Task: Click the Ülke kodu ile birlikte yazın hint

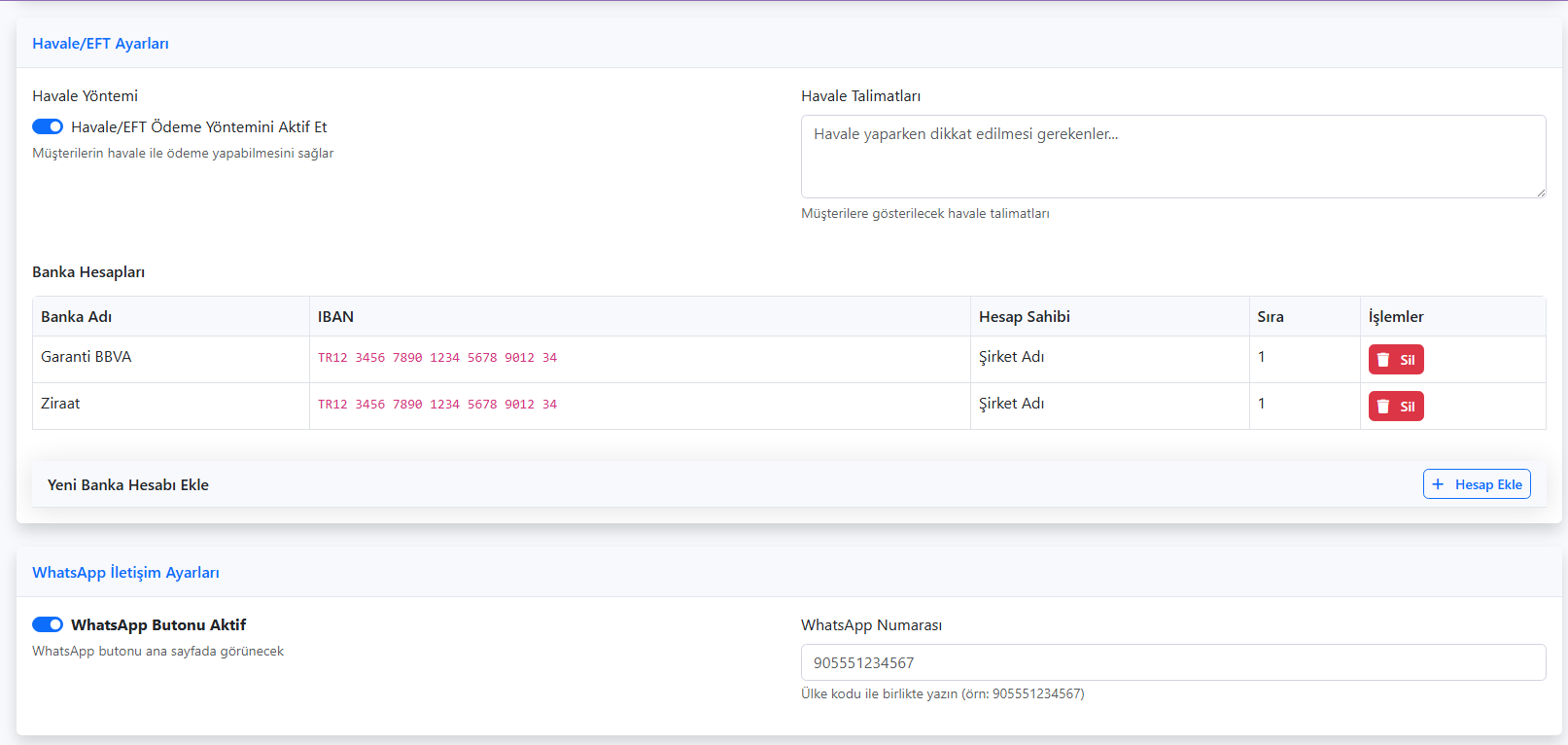Action: tap(943, 694)
